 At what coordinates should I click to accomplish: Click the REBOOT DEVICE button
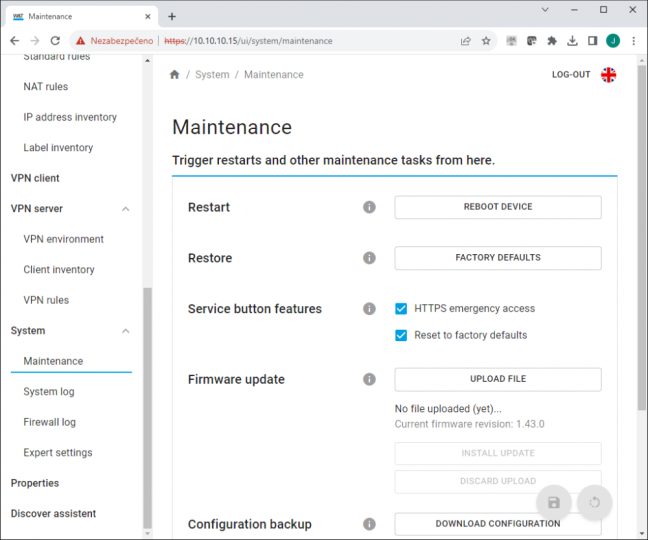coord(498,207)
